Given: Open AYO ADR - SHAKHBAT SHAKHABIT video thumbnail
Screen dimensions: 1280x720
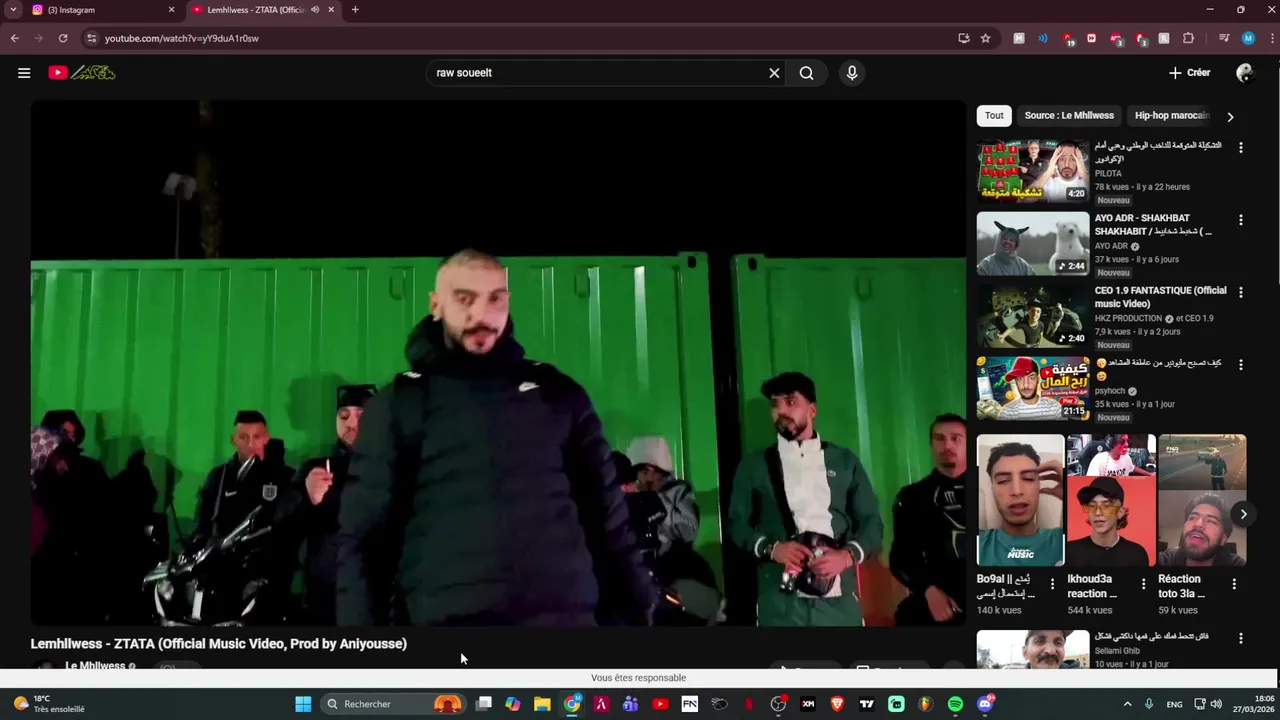Looking at the screenshot, I should 1033,244.
